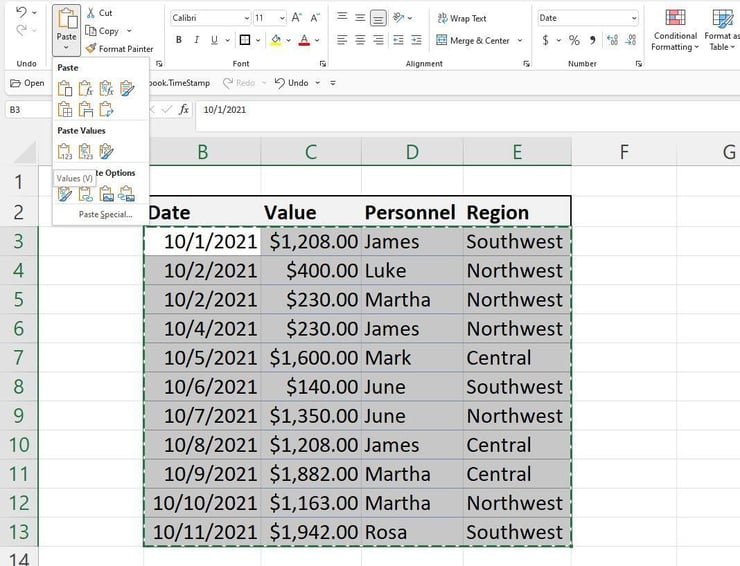Click the Undo arrow in the Undo group

coord(21,13)
